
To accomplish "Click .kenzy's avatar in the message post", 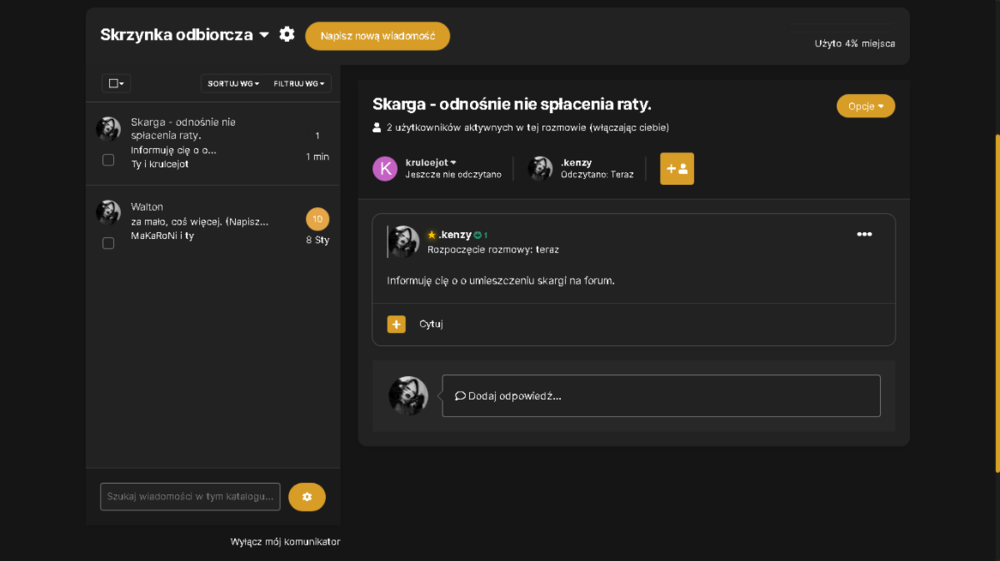I will [404, 242].
